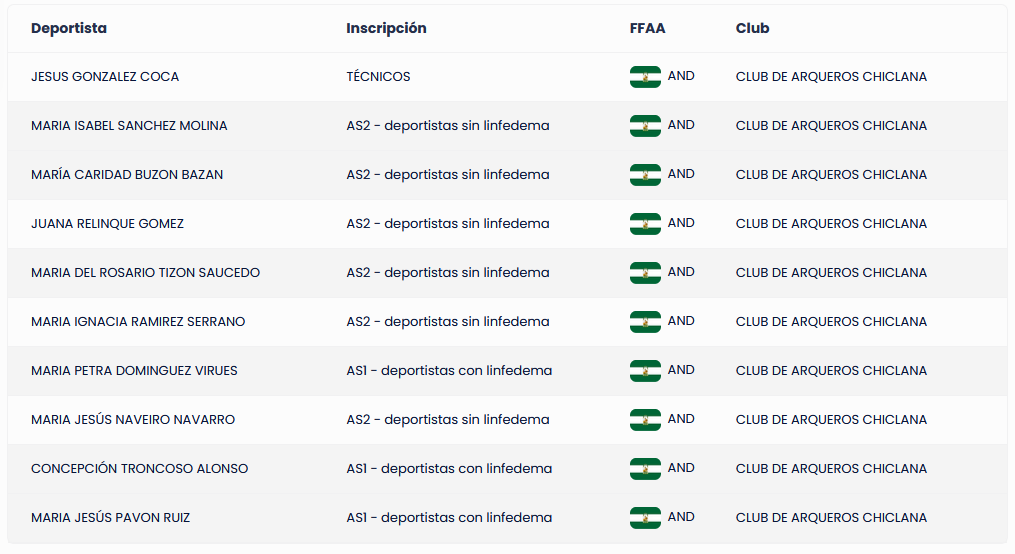Click the flag icon in Maria Isabel Sanchez Molina's row
The width and height of the screenshot is (1015, 554).
[x=645, y=126]
